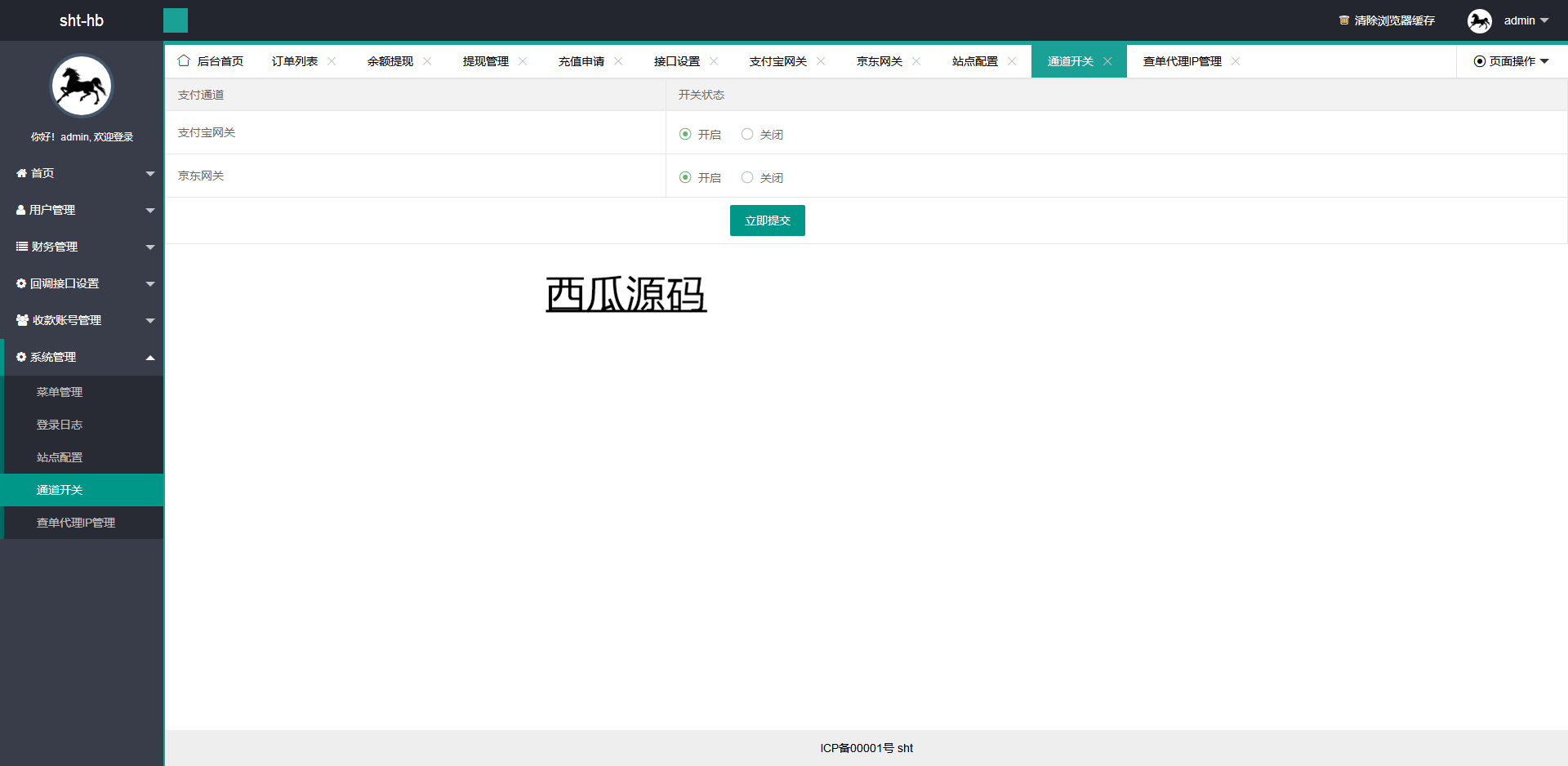
Task: Close the 接口设置 tab
Action: tap(714, 61)
